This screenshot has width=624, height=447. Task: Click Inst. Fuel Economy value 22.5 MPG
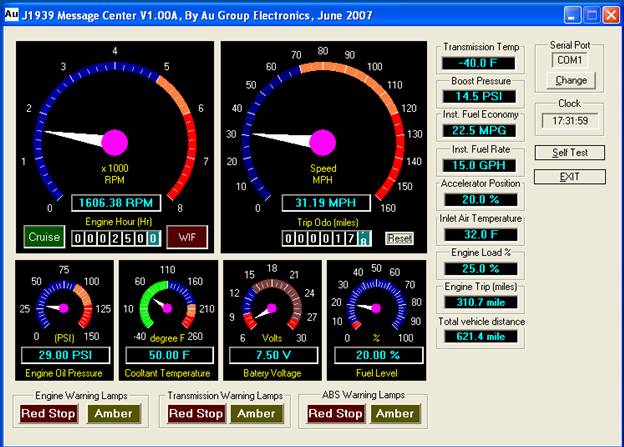pyautogui.click(x=480, y=131)
